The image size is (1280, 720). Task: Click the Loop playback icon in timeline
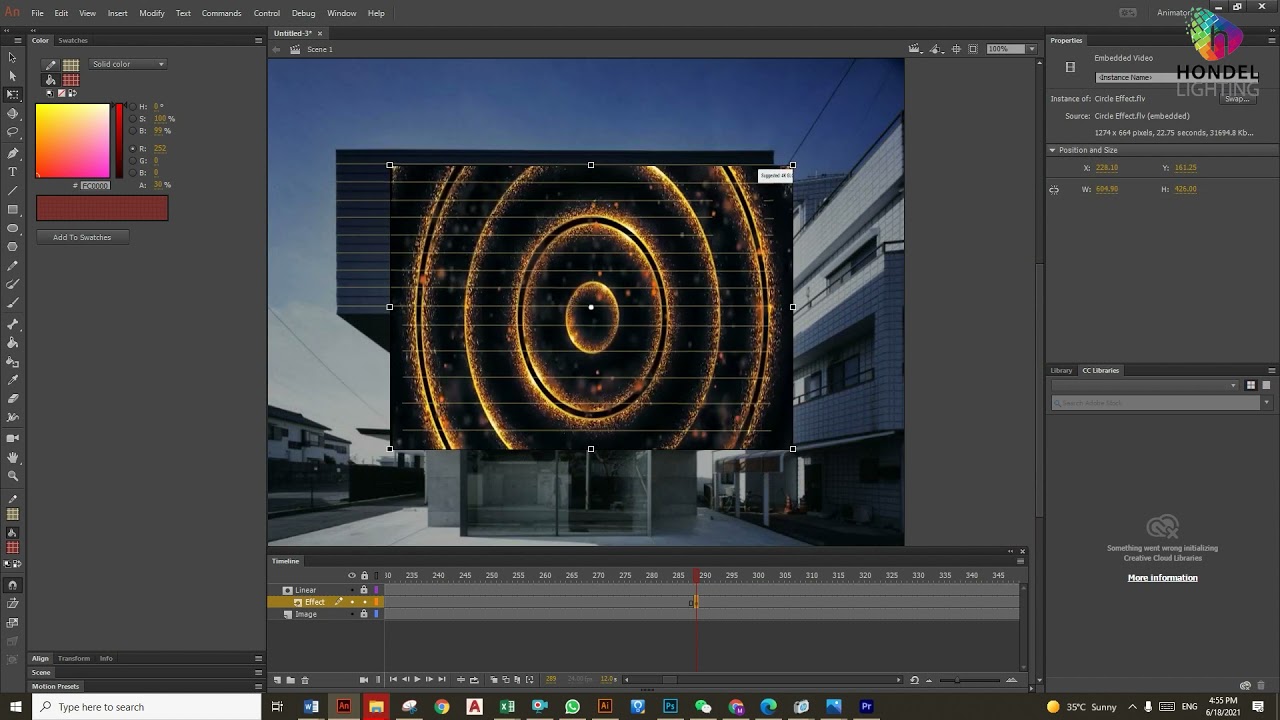475,680
